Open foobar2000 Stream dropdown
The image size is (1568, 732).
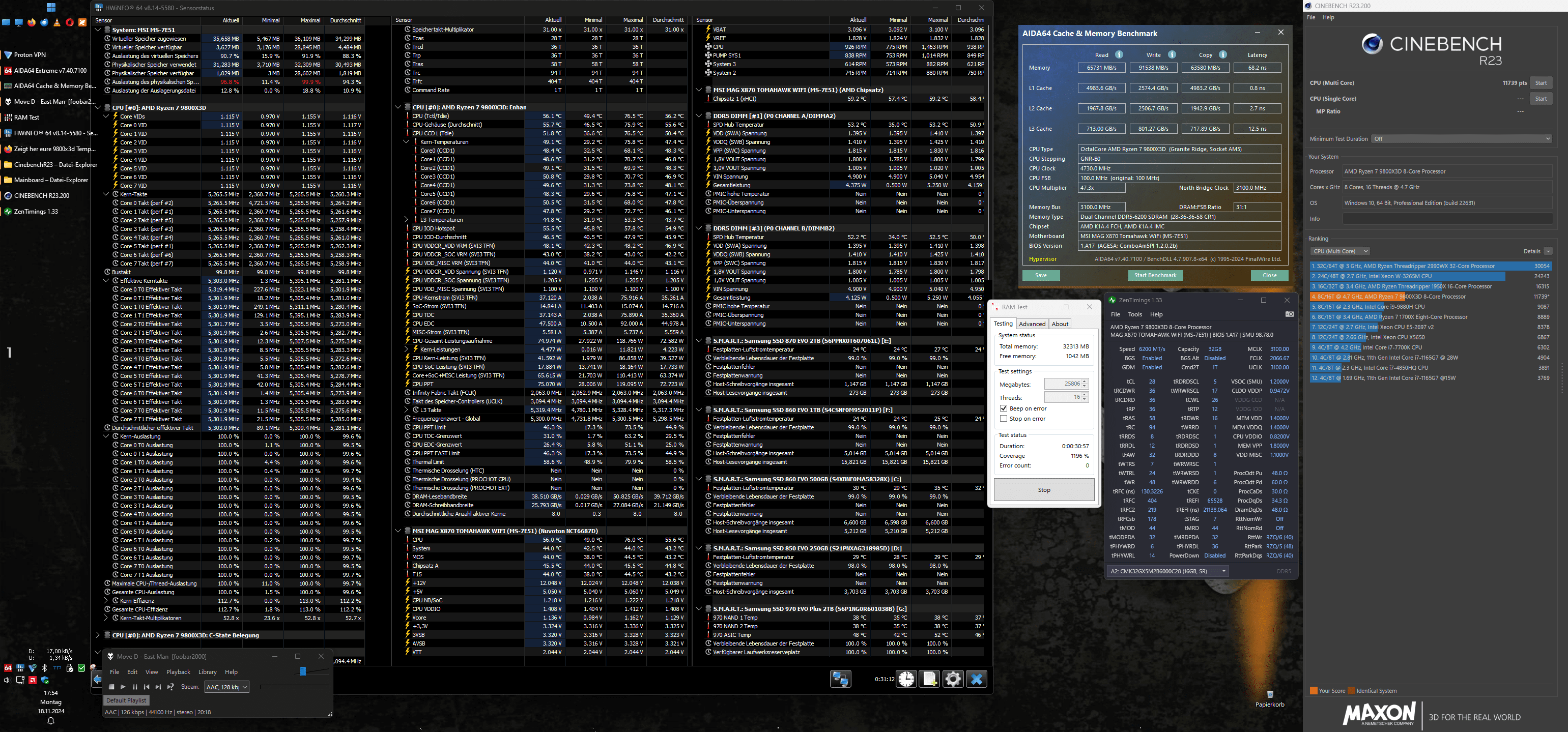(x=227, y=687)
